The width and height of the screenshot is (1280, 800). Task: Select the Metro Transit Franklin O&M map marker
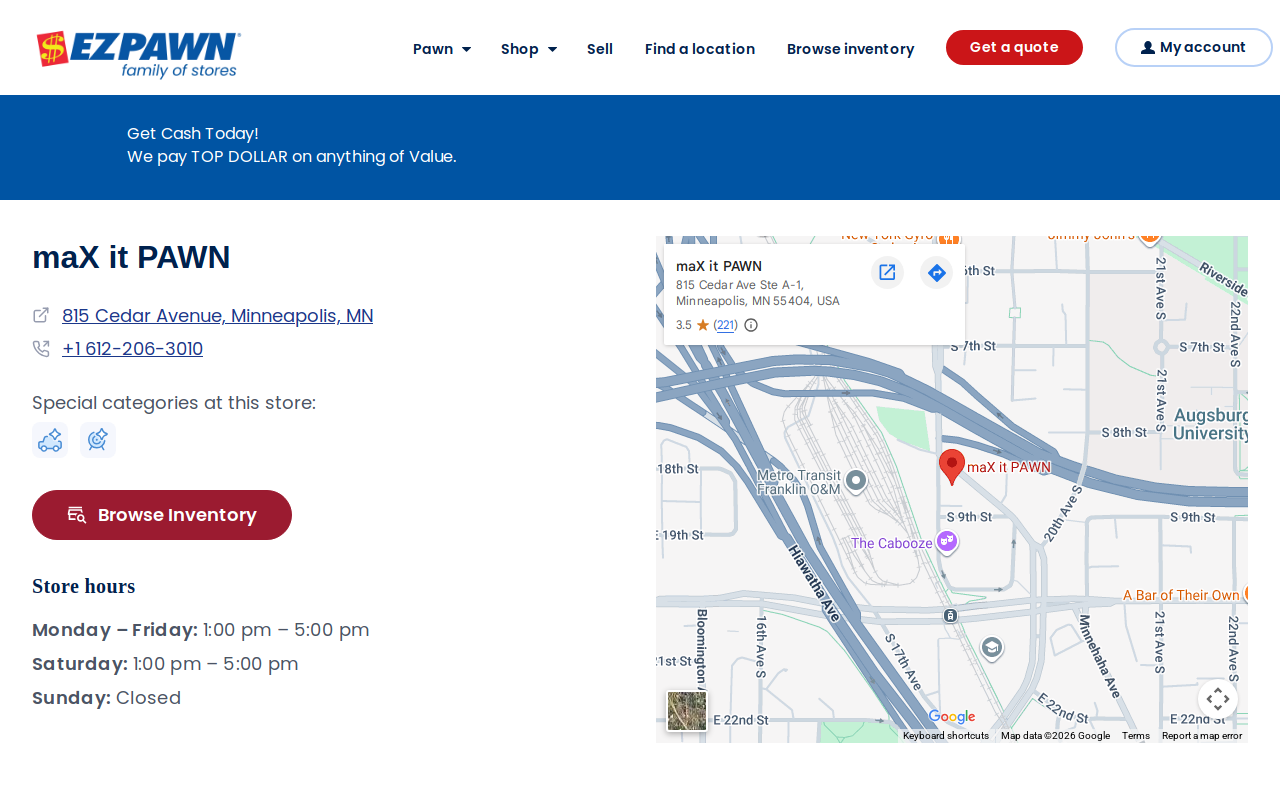click(x=856, y=481)
